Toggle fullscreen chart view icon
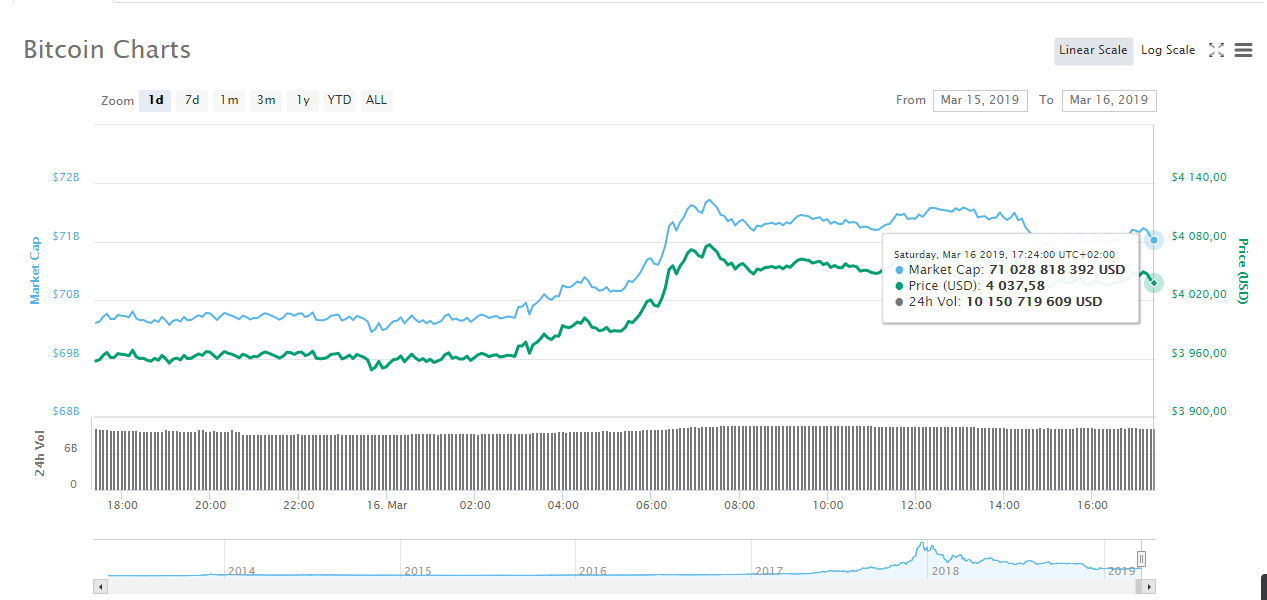 [x=1216, y=50]
